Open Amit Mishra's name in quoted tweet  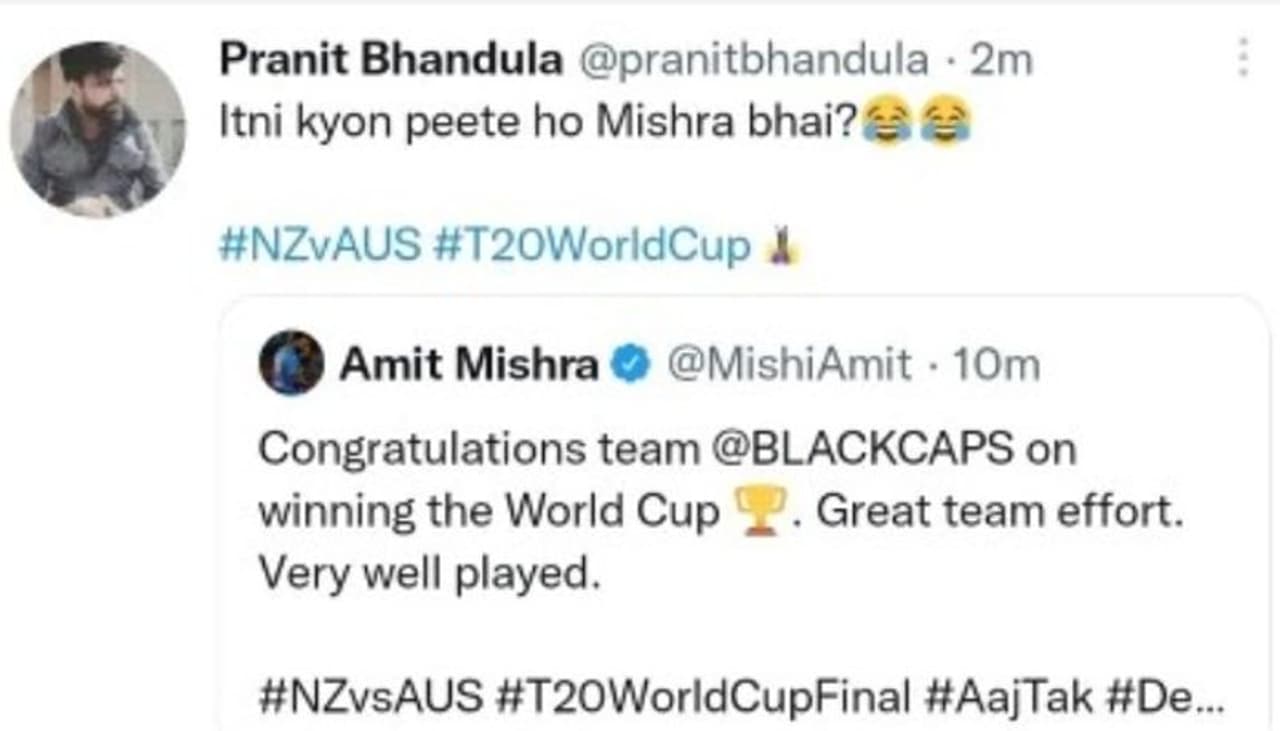pyautogui.click(x=468, y=366)
